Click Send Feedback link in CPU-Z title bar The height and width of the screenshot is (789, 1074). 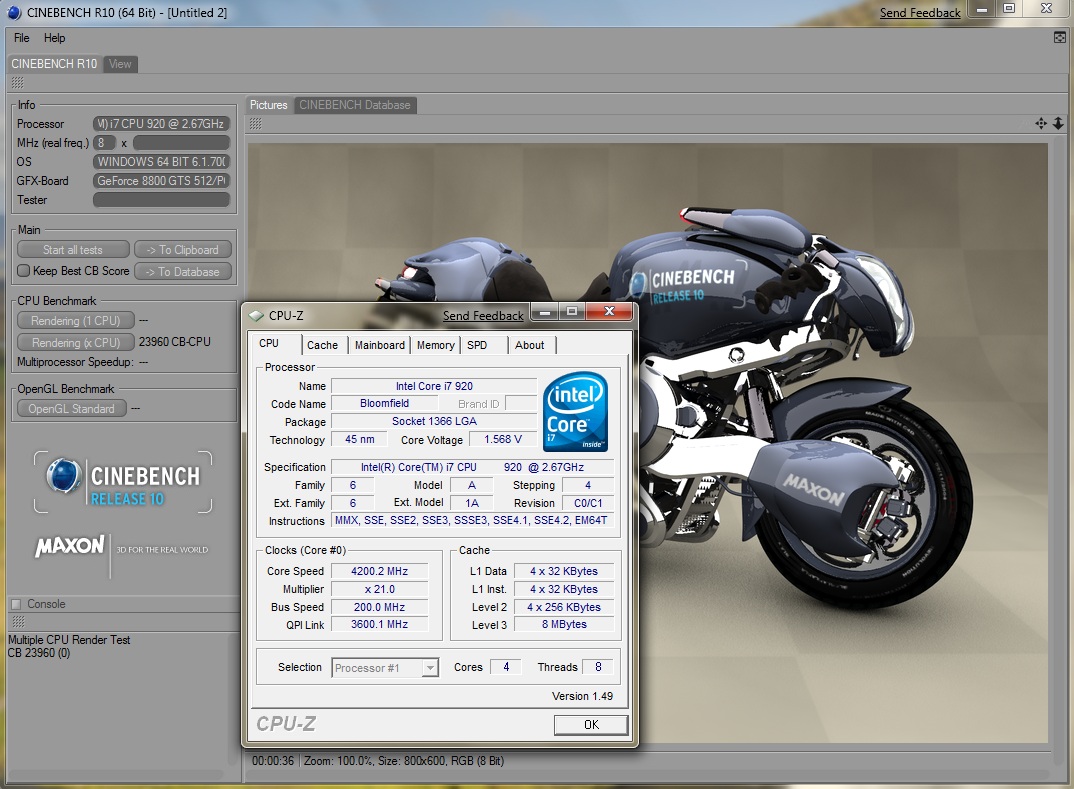coord(483,316)
